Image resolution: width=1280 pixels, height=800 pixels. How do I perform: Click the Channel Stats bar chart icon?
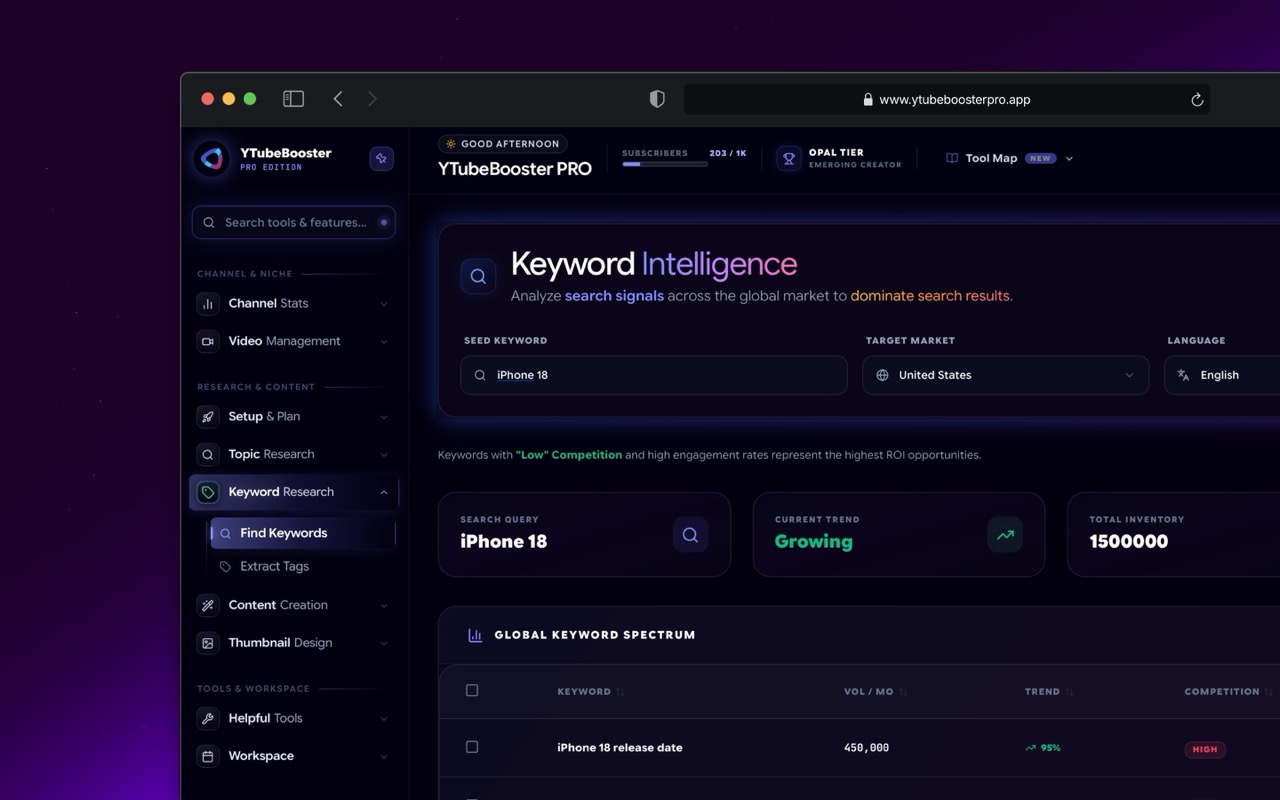point(208,303)
